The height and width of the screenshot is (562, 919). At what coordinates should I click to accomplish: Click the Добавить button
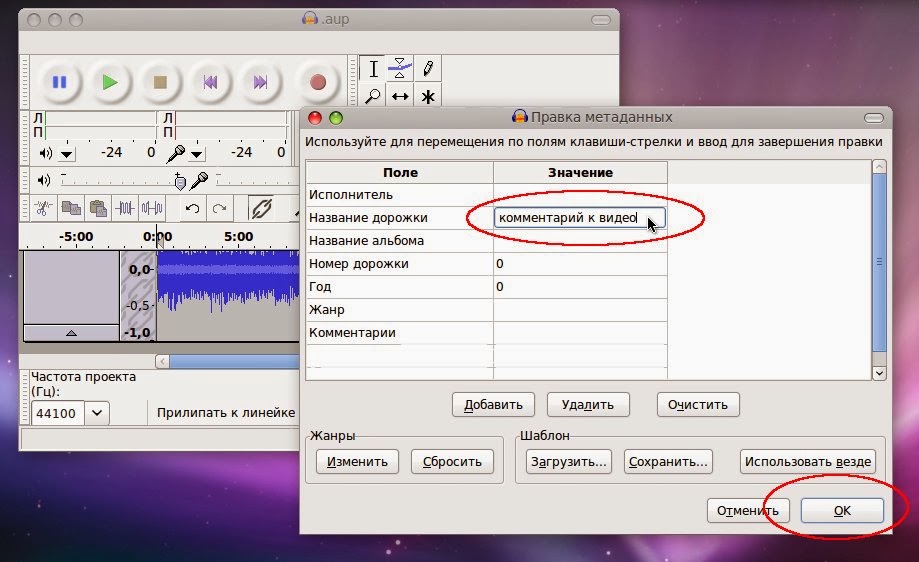point(493,404)
